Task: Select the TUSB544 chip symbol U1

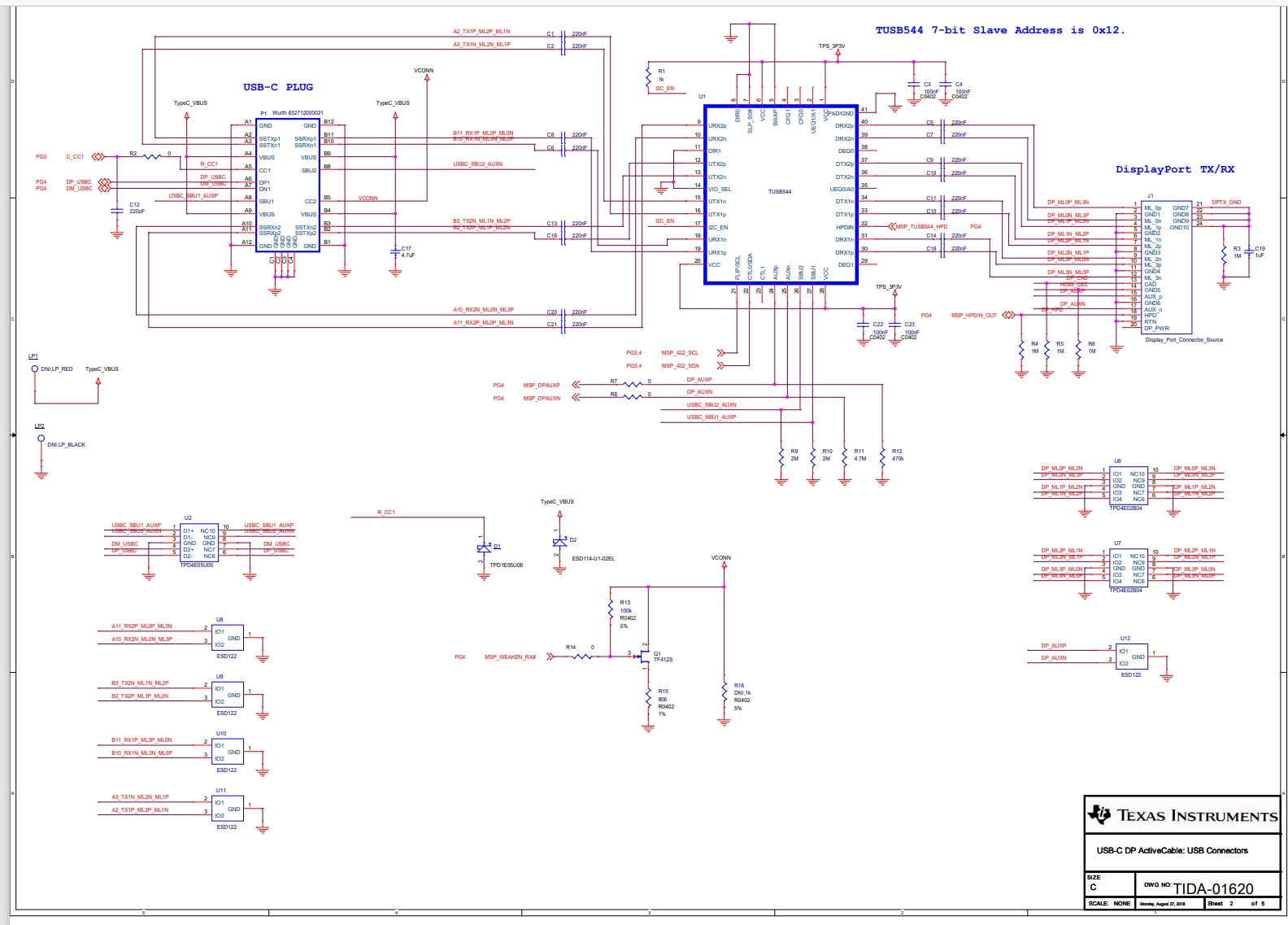Action: pos(780,194)
